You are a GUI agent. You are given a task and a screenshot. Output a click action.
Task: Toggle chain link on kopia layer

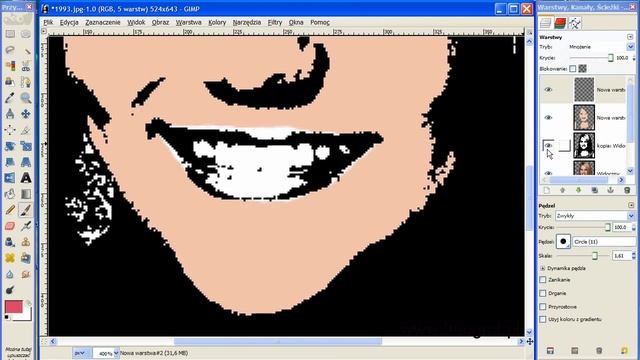point(564,145)
